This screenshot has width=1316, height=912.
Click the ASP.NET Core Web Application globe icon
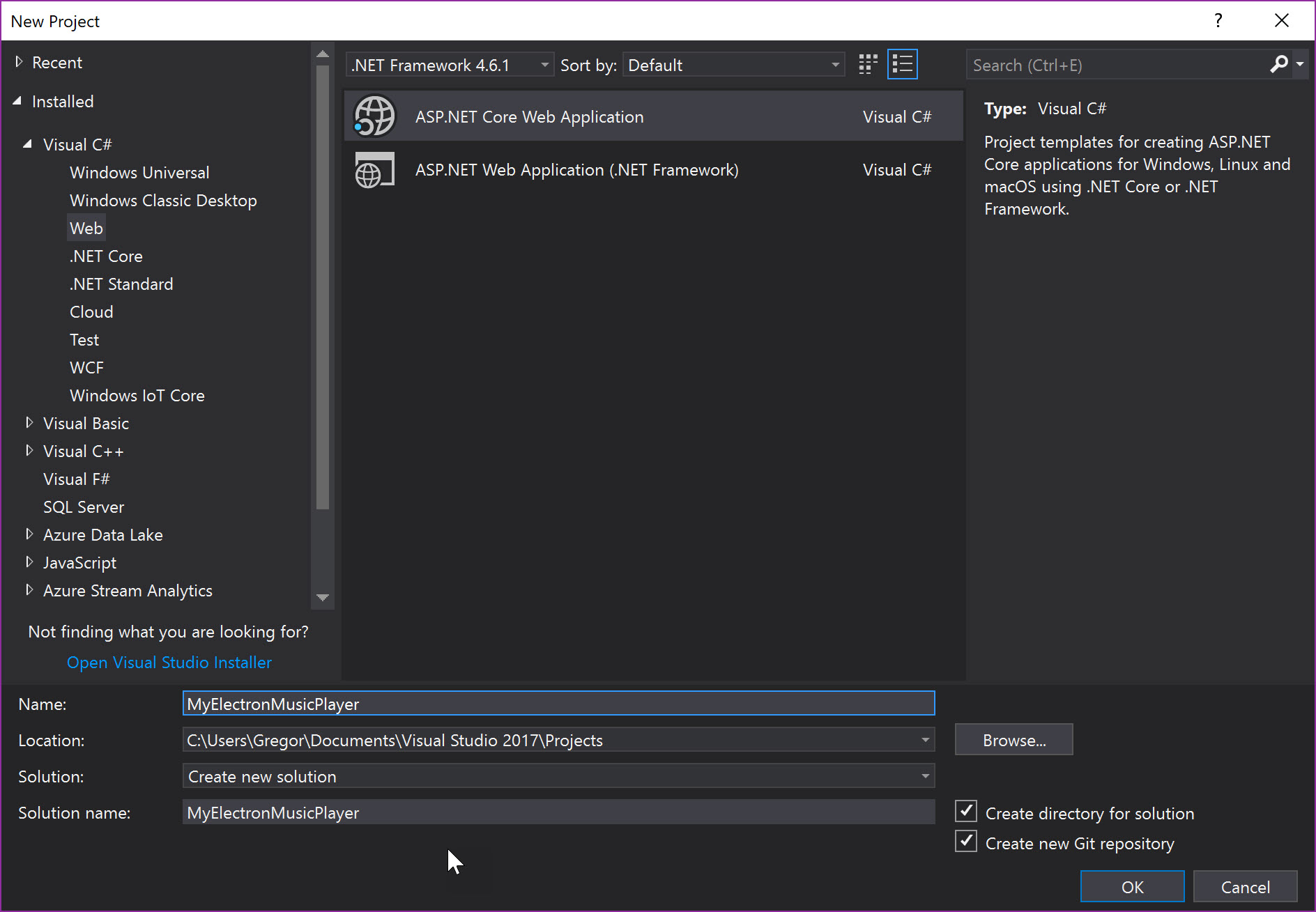pyautogui.click(x=375, y=116)
